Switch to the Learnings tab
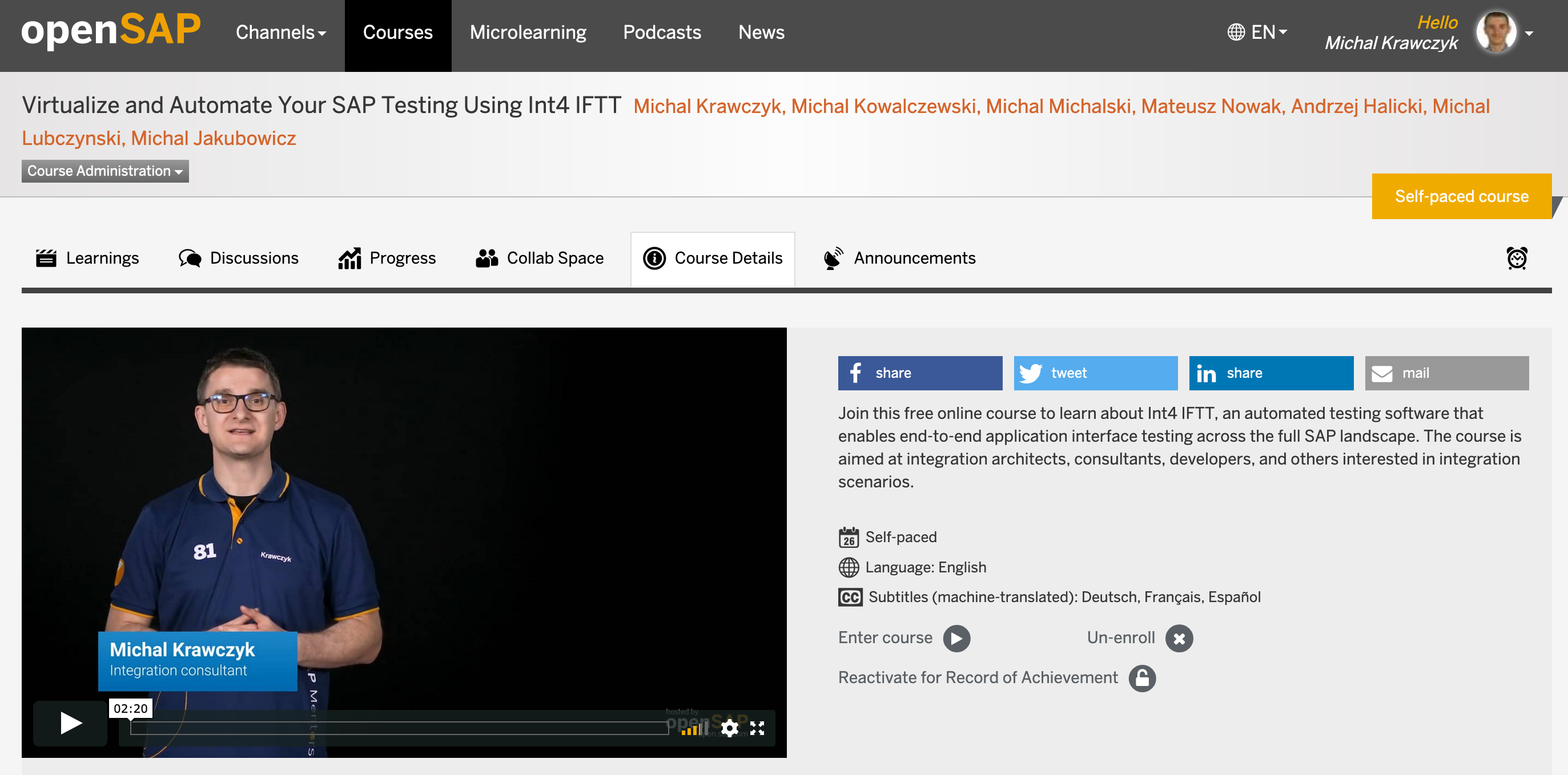This screenshot has height=775, width=1568. [x=88, y=259]
